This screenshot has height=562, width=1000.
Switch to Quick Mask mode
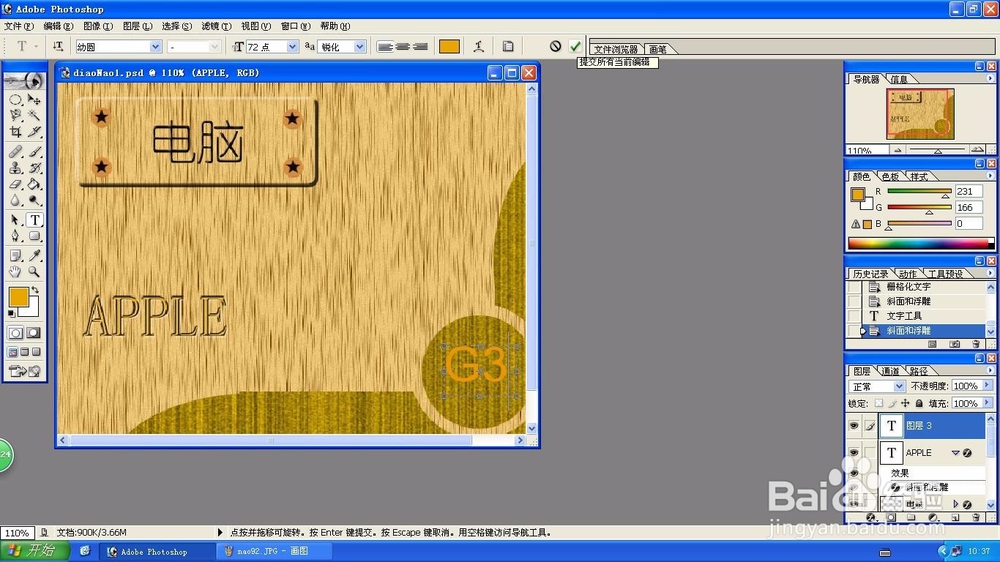(34, 333)
